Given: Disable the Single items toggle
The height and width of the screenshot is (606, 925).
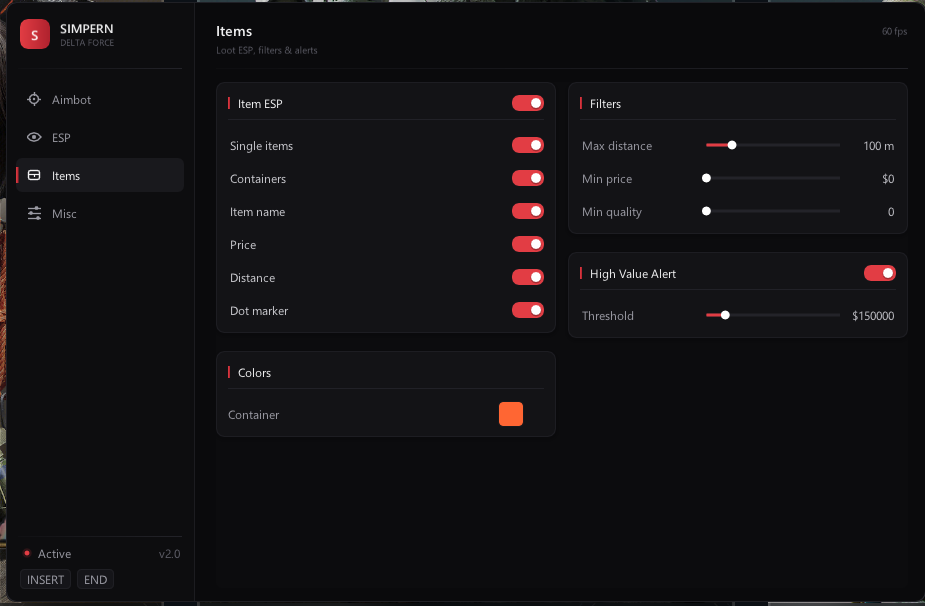Looking at the screenshot, I should coord(527,145).
